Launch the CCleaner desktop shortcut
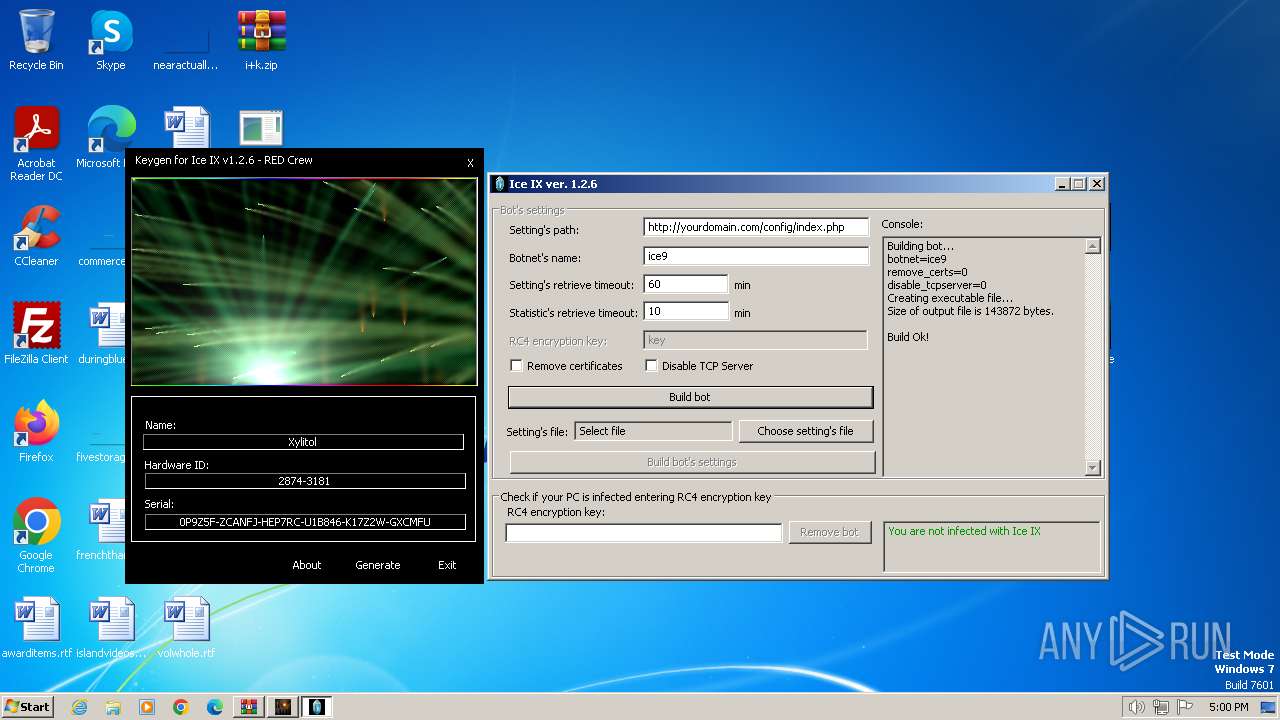 coord(36,236)
